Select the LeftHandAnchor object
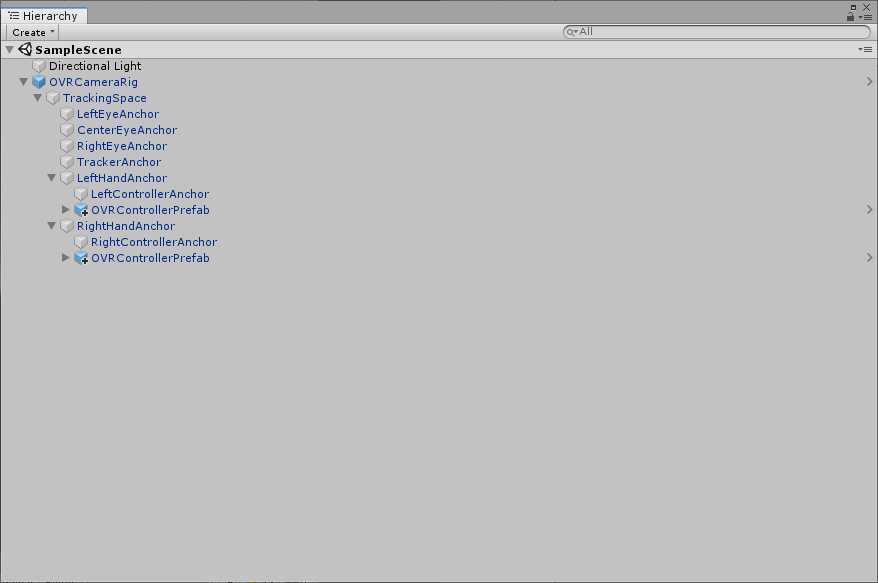This screenshot has height=583, width=878. click(x=122, y=178)
